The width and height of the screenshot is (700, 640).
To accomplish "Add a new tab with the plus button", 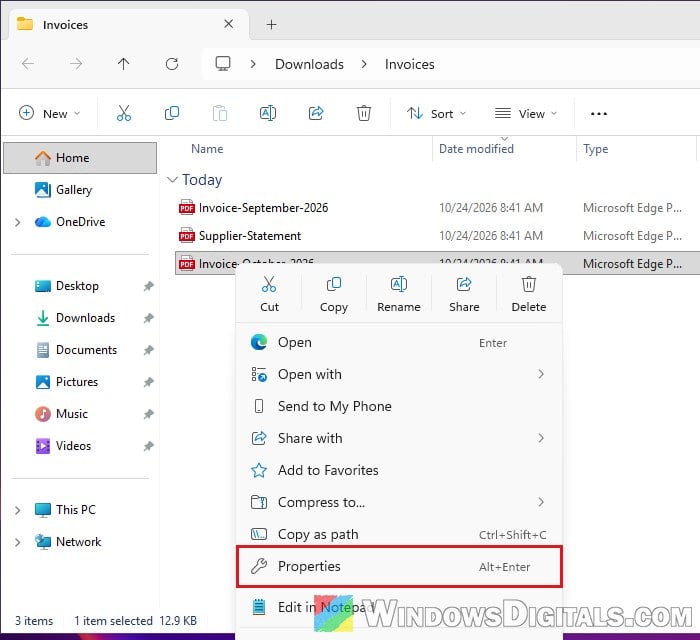I will click(271, 24).
